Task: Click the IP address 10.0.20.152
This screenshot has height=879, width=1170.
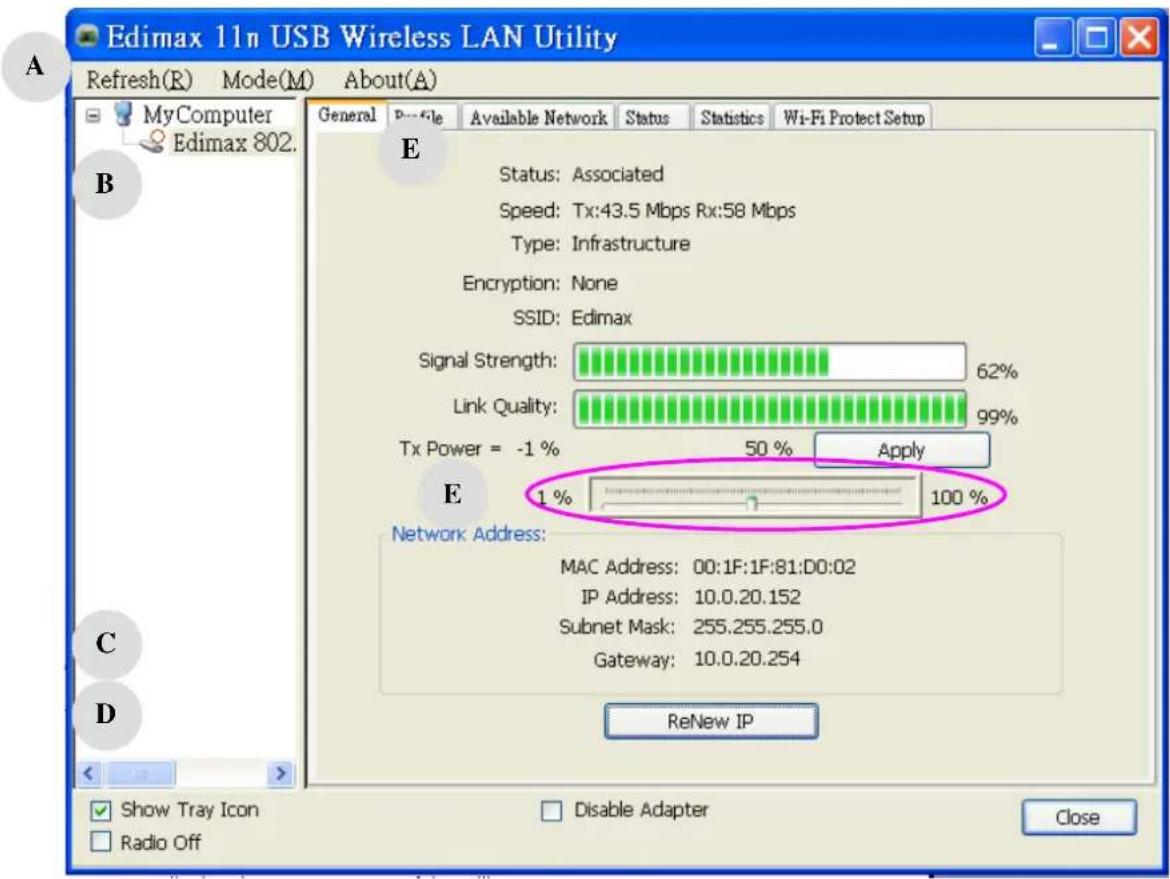Action: pos(747,597)
